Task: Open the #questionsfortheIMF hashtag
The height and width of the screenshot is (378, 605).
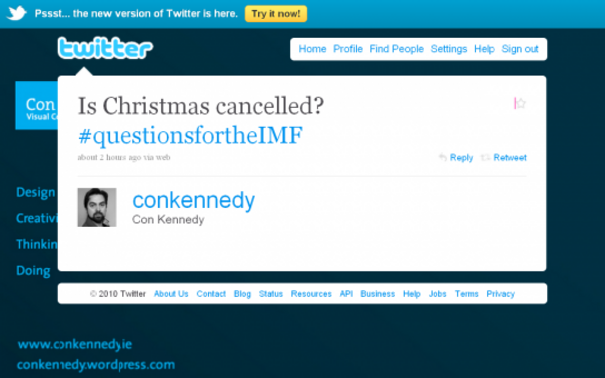Action: pyautogui.click(x=191, y=135)
